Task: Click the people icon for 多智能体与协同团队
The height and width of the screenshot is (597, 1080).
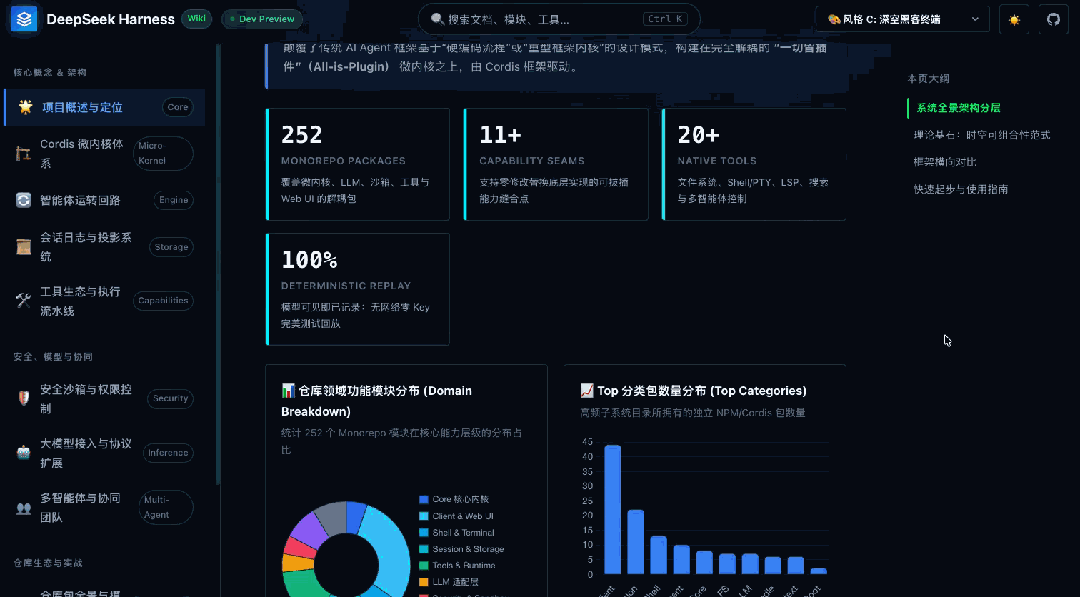Action: (23, 507)
